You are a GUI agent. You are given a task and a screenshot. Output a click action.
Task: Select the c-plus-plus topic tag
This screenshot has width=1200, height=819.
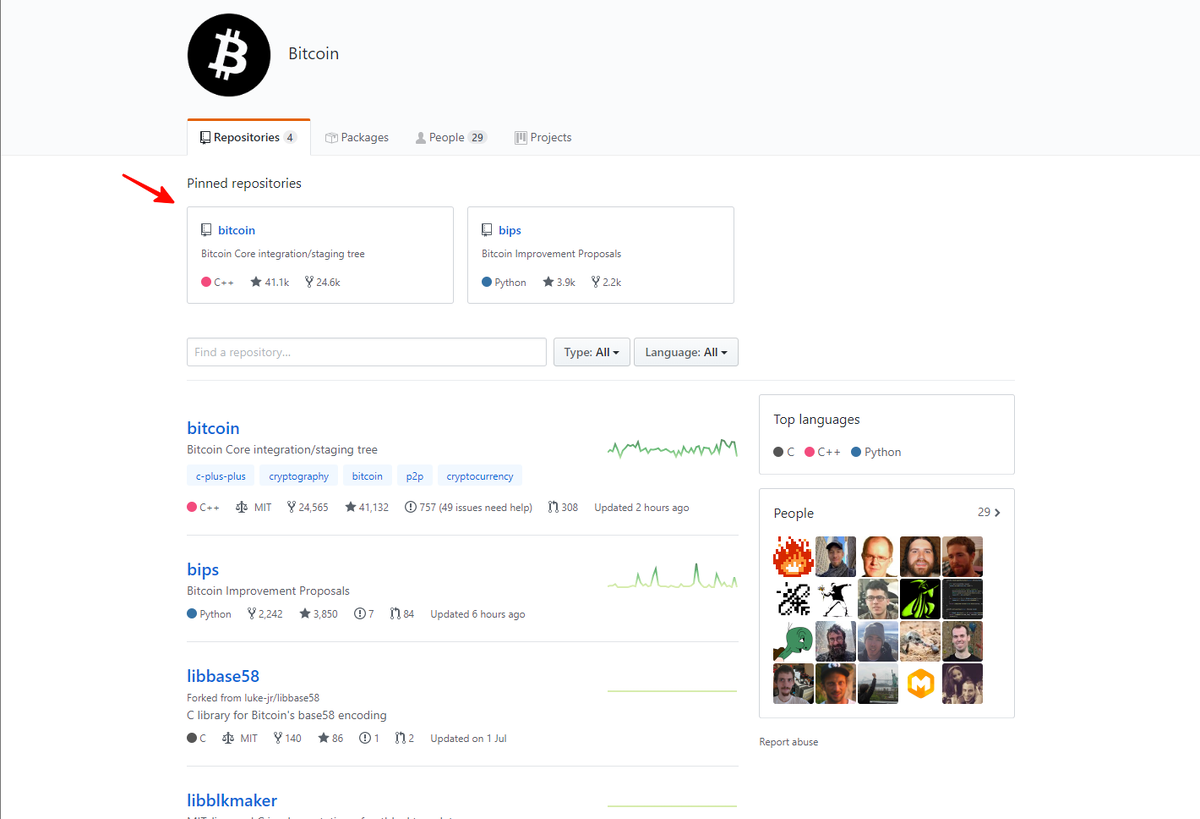pyautogui.click(x=221, y=476)
